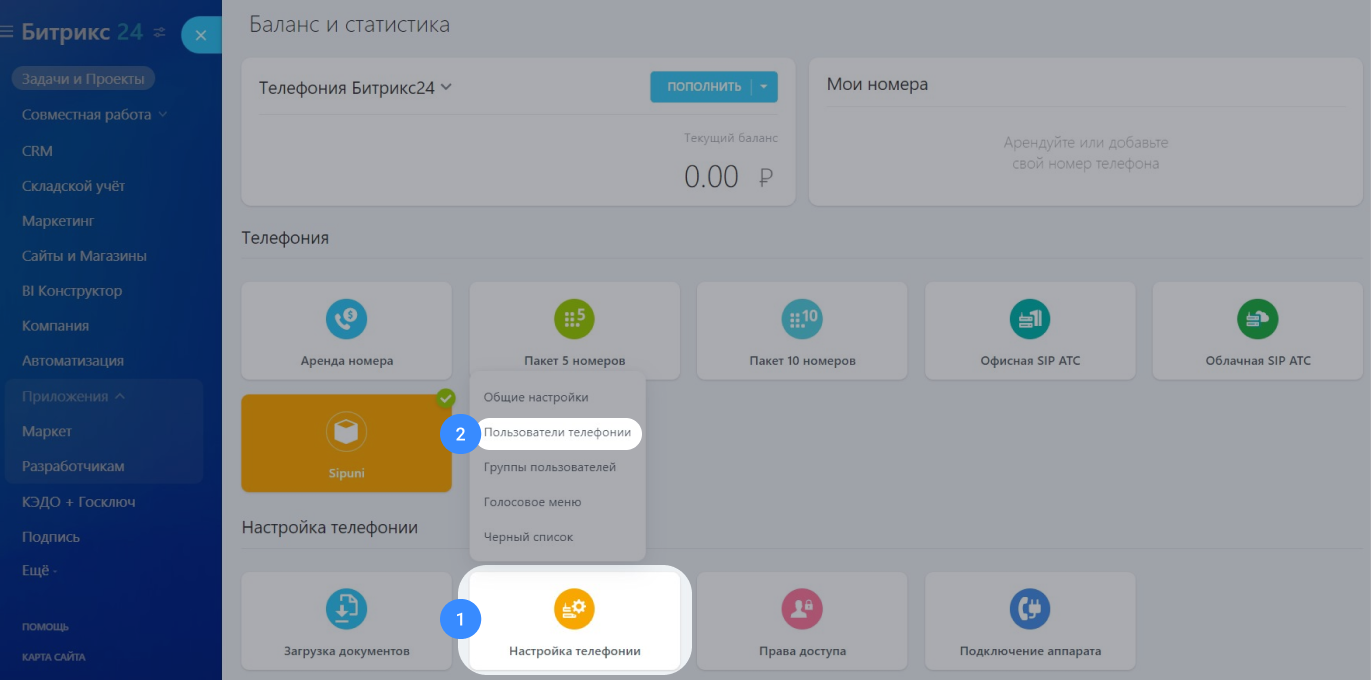
Task: Click the Настройка телефонии gear icon
Action: [574, 609]
